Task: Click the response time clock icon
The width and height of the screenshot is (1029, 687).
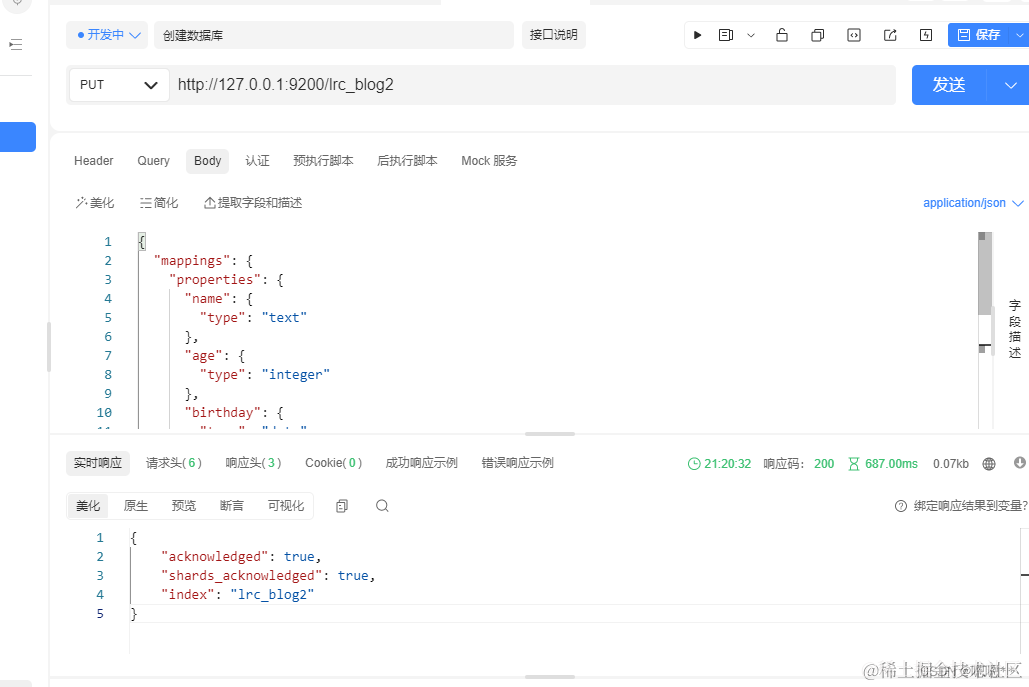Action: tap(694, 464)
